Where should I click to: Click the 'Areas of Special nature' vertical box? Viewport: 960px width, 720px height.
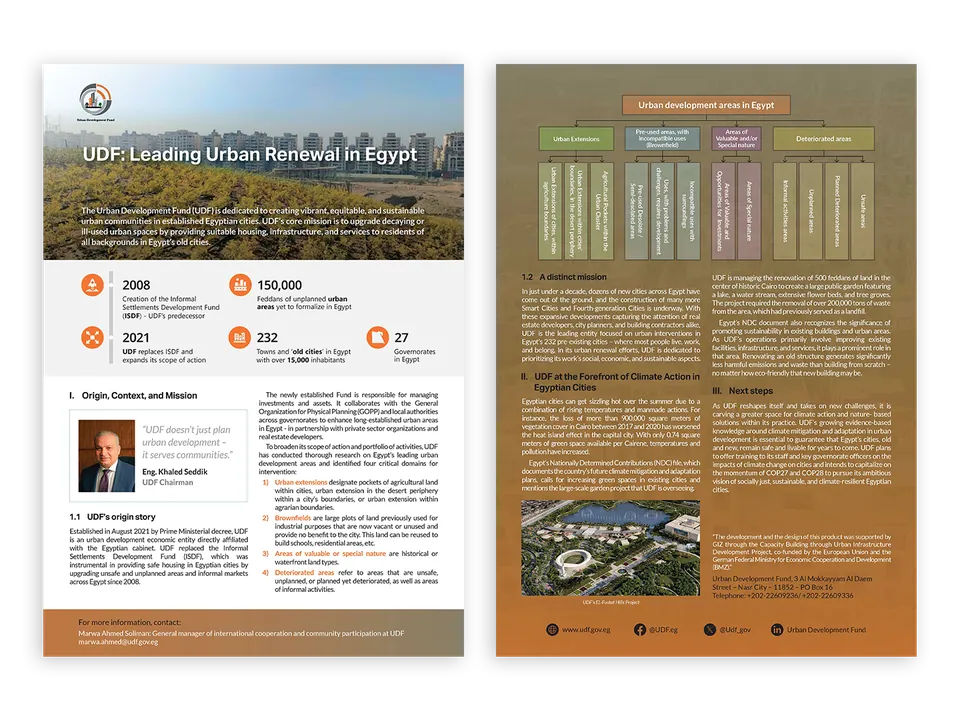749,211
